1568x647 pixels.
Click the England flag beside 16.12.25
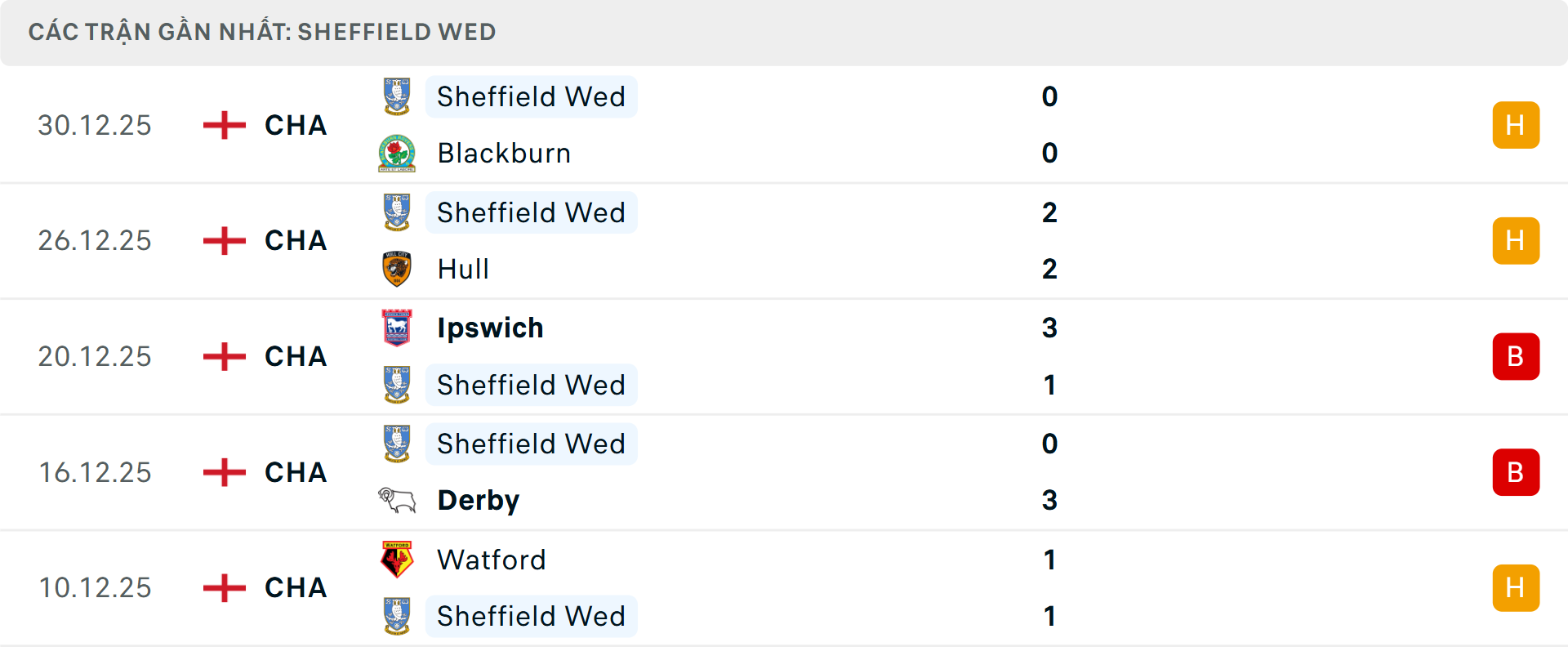click(x=223, y=472)
